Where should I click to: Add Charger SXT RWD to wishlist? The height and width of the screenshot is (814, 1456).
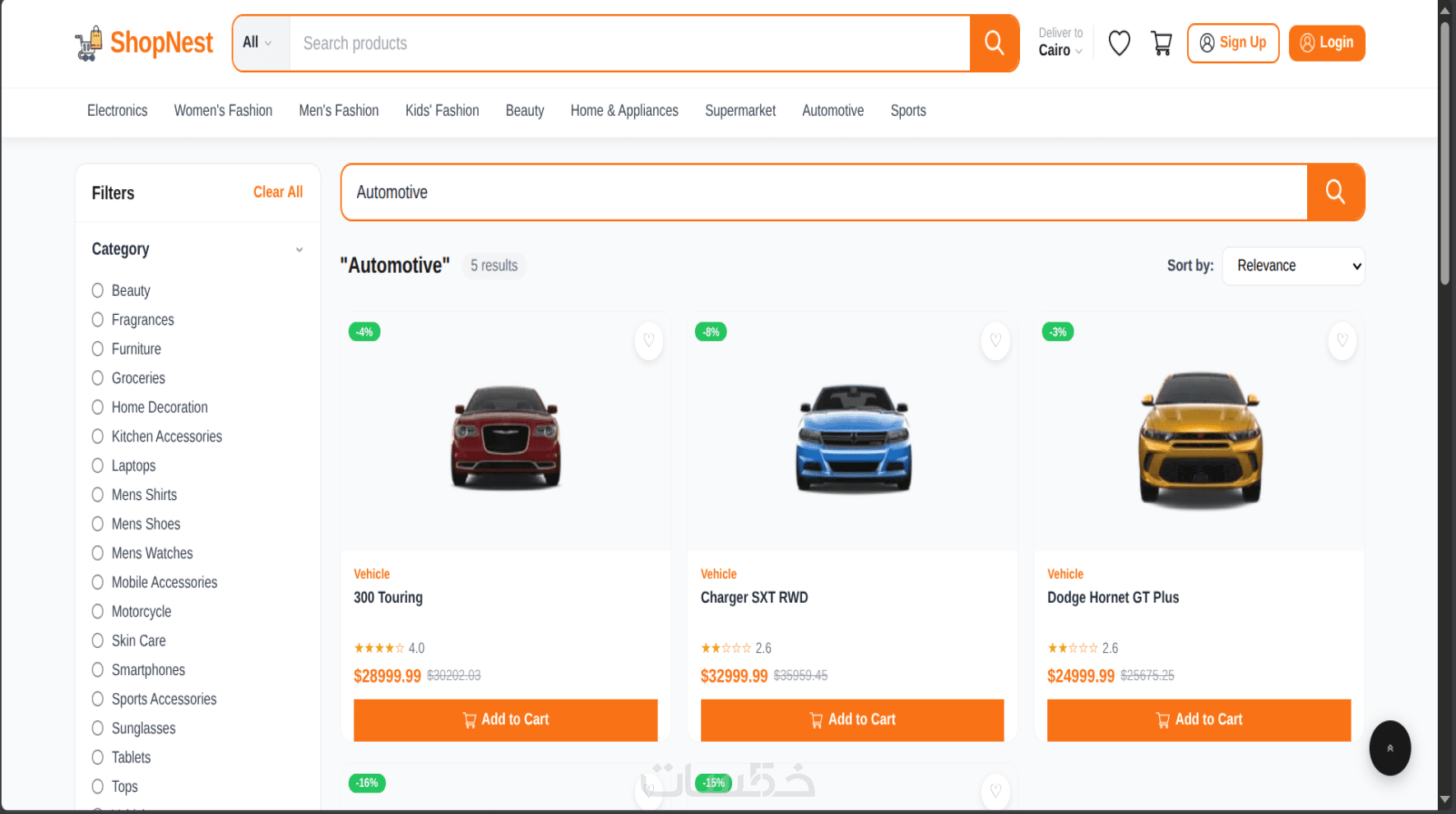995,340
